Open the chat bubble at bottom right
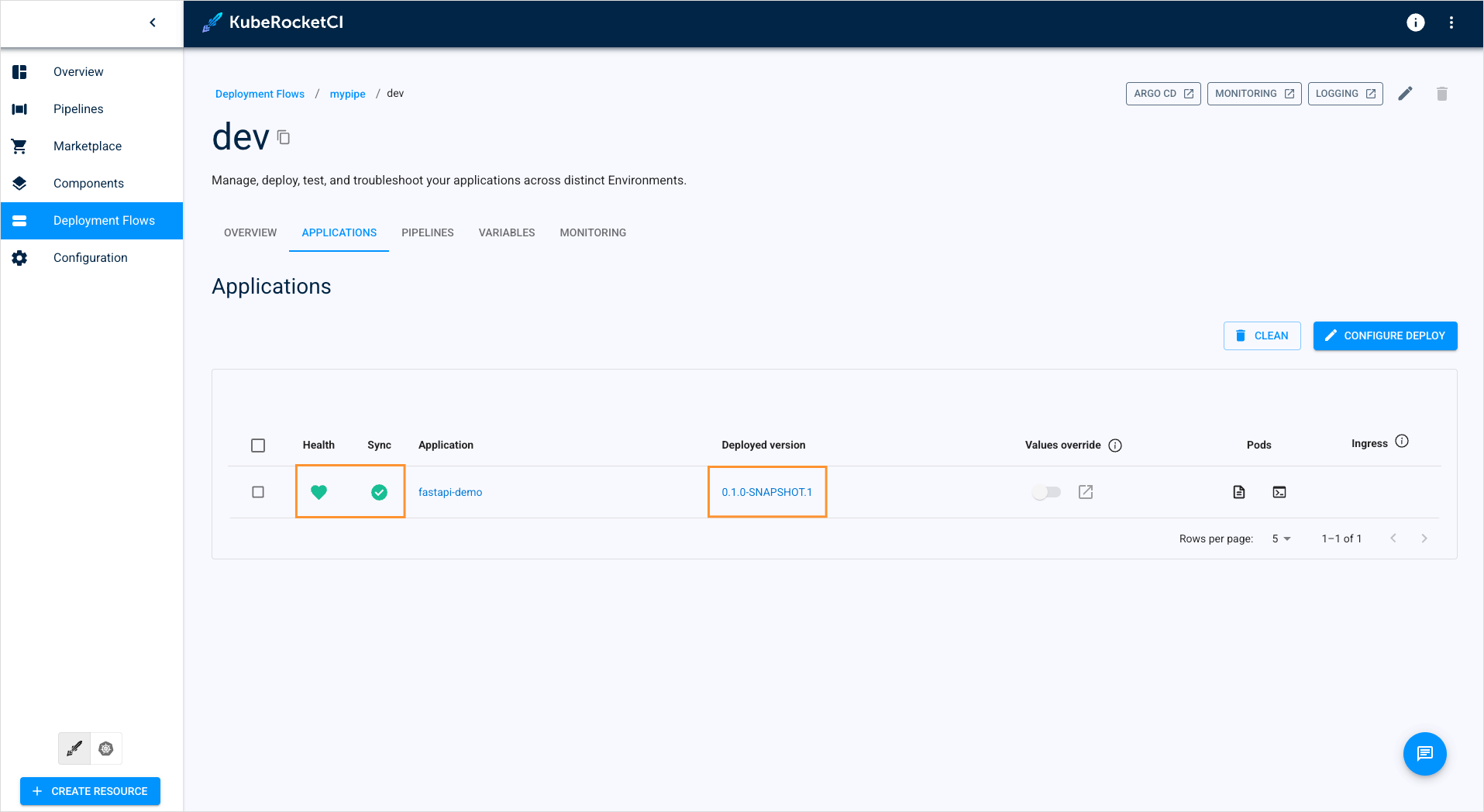This screenshot has height=812, width=1484. pyautogui.click(x=1424, y=753)
